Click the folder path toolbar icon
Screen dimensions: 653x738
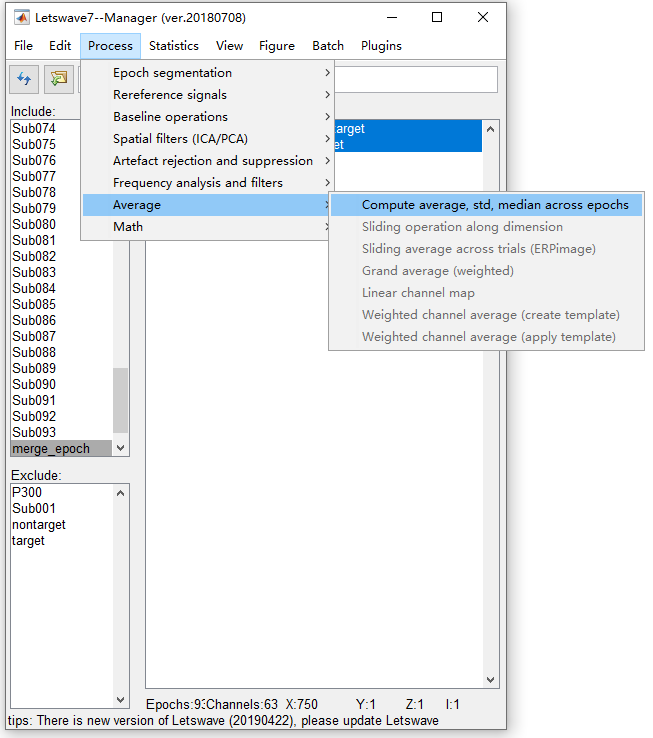tap(59, 79)
